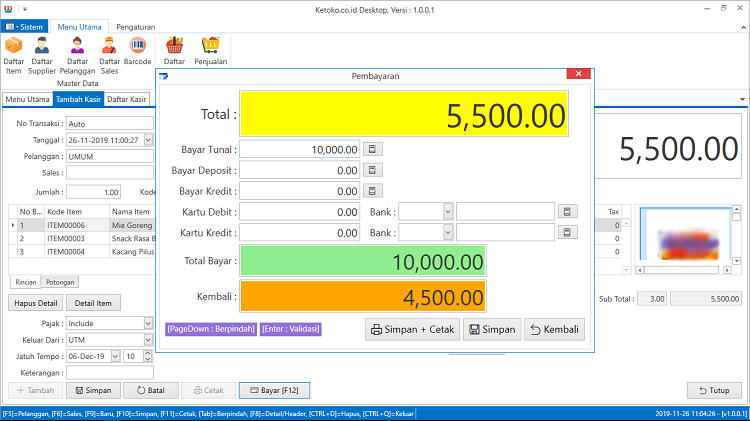Screen dimensions: 750x421
Task: Open the Penjualan shopping cart icon
Action: click(210, 51)
